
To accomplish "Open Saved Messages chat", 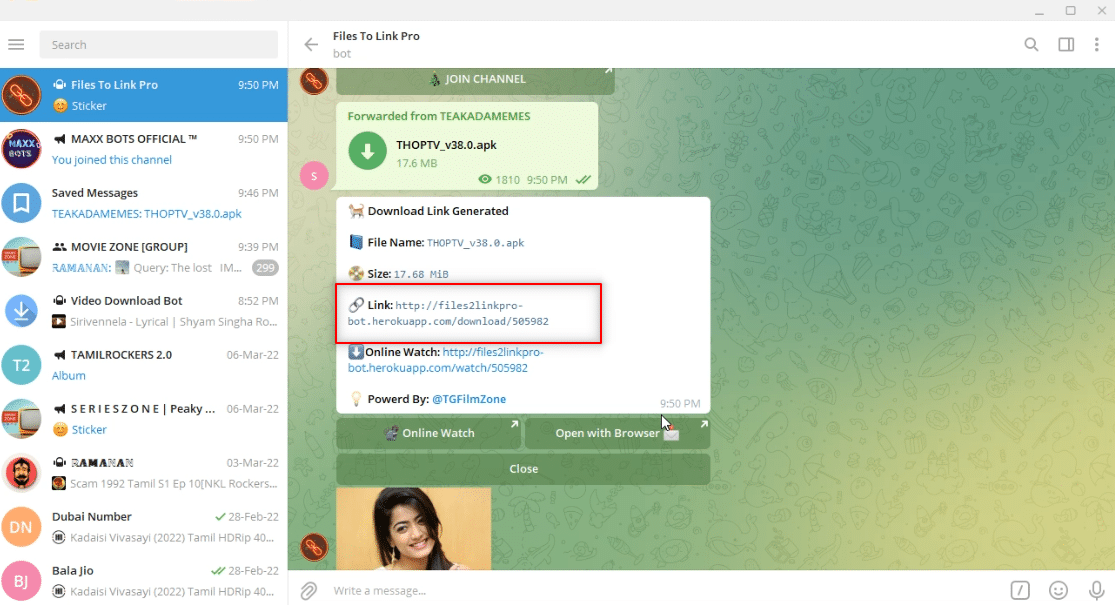I will tap(144, 203).
